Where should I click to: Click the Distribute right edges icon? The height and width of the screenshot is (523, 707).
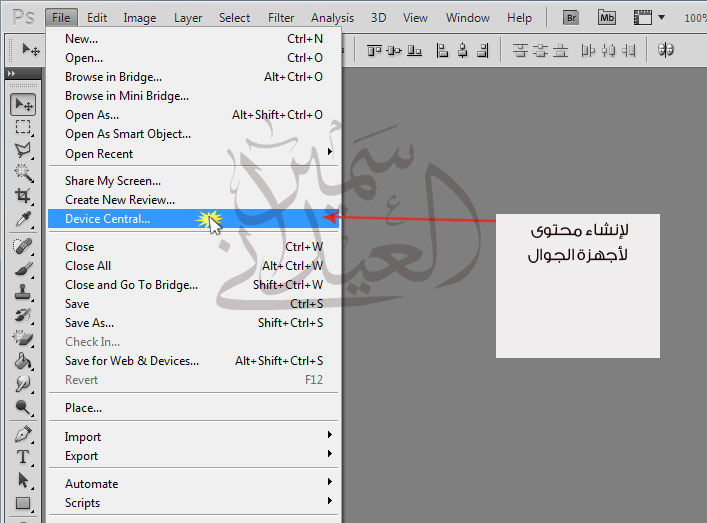coord(629,50)
